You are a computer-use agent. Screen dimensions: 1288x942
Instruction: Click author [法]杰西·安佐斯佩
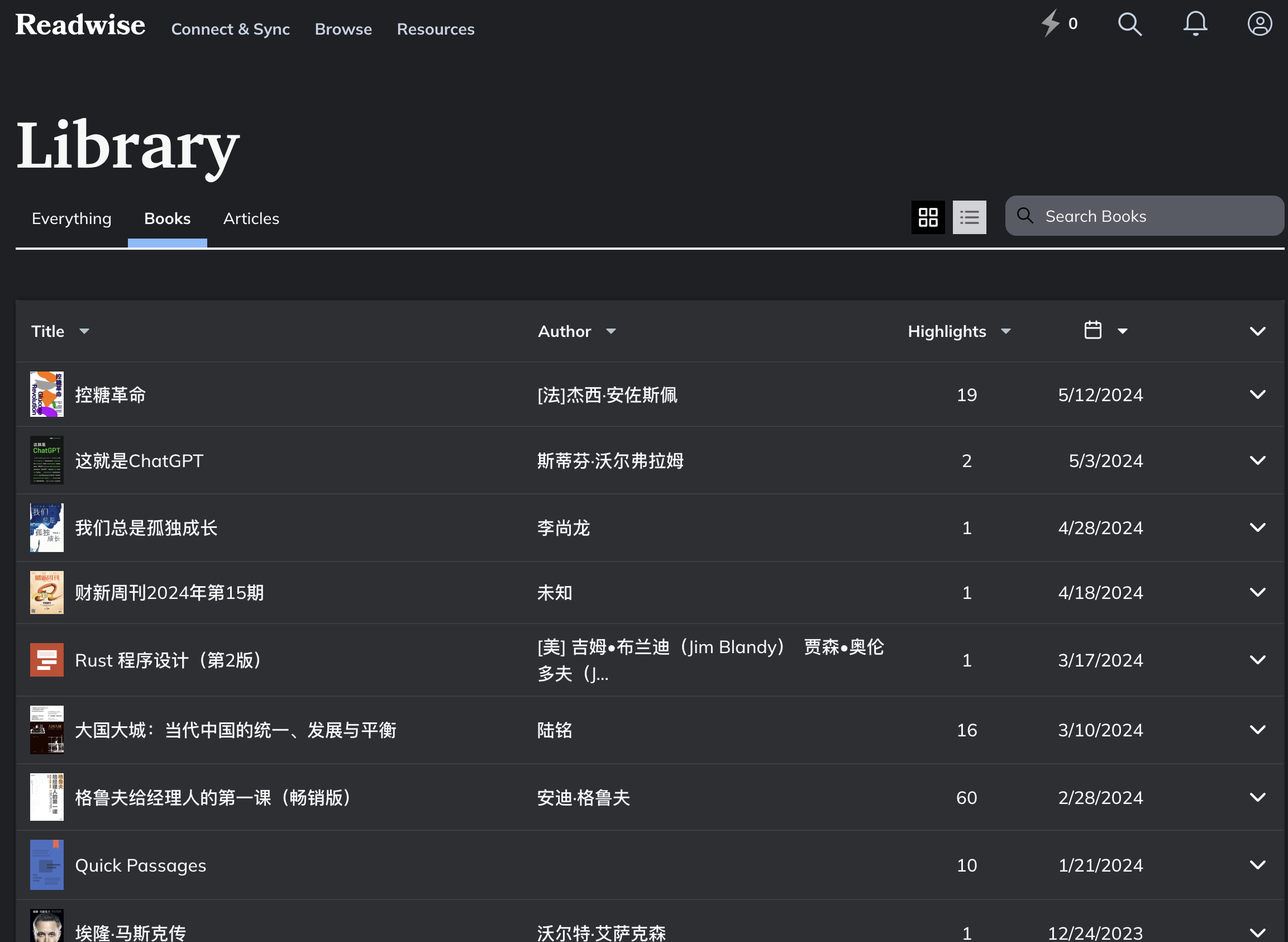[x=608, y=394]
